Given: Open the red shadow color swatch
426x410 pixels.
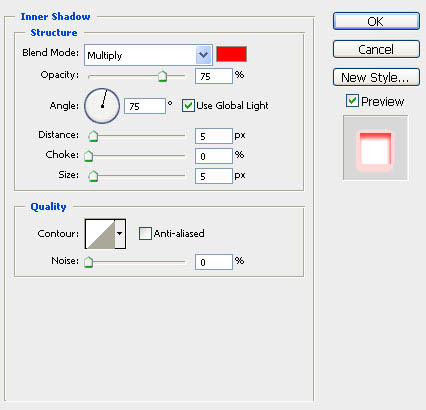Looking at the screenshot, I should point(231,54).
